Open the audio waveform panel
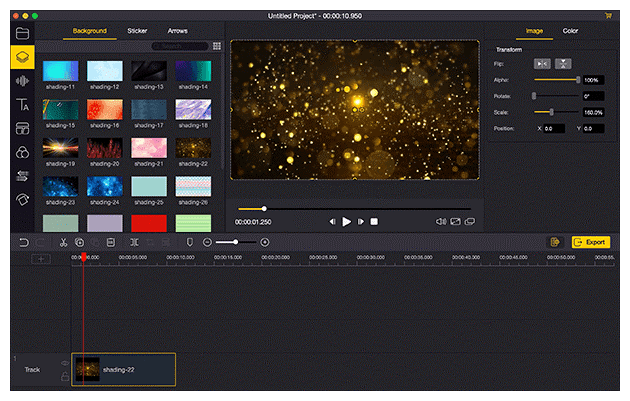 point(22,81)
